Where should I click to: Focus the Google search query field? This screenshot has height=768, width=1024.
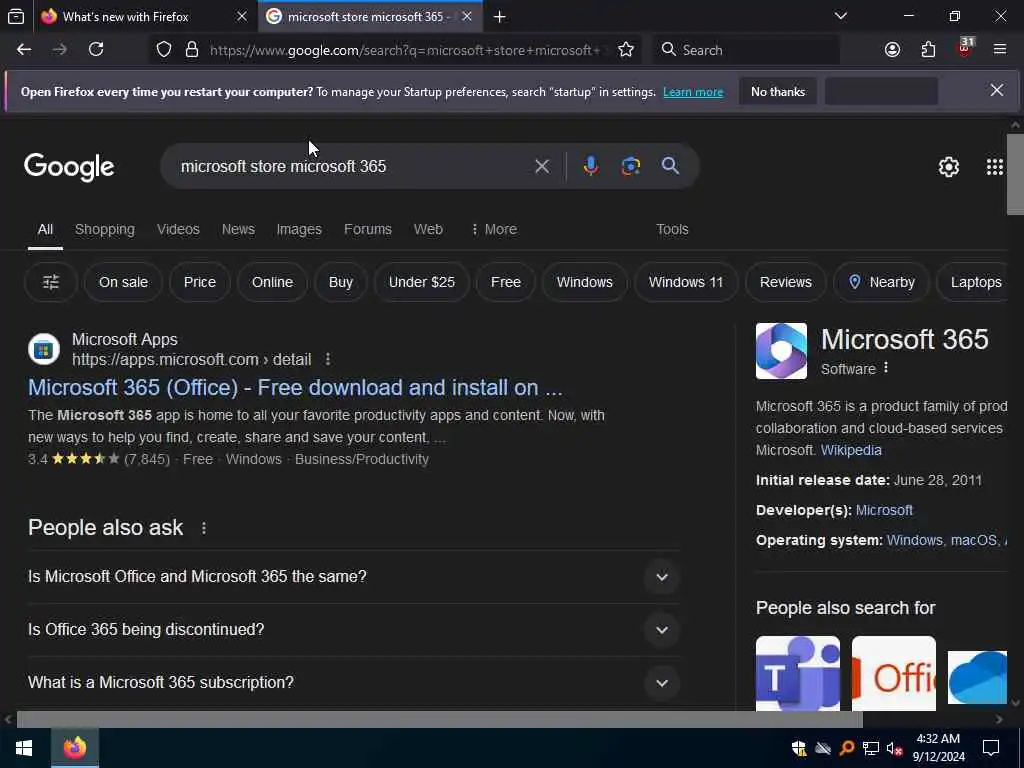tap(353, 167)
